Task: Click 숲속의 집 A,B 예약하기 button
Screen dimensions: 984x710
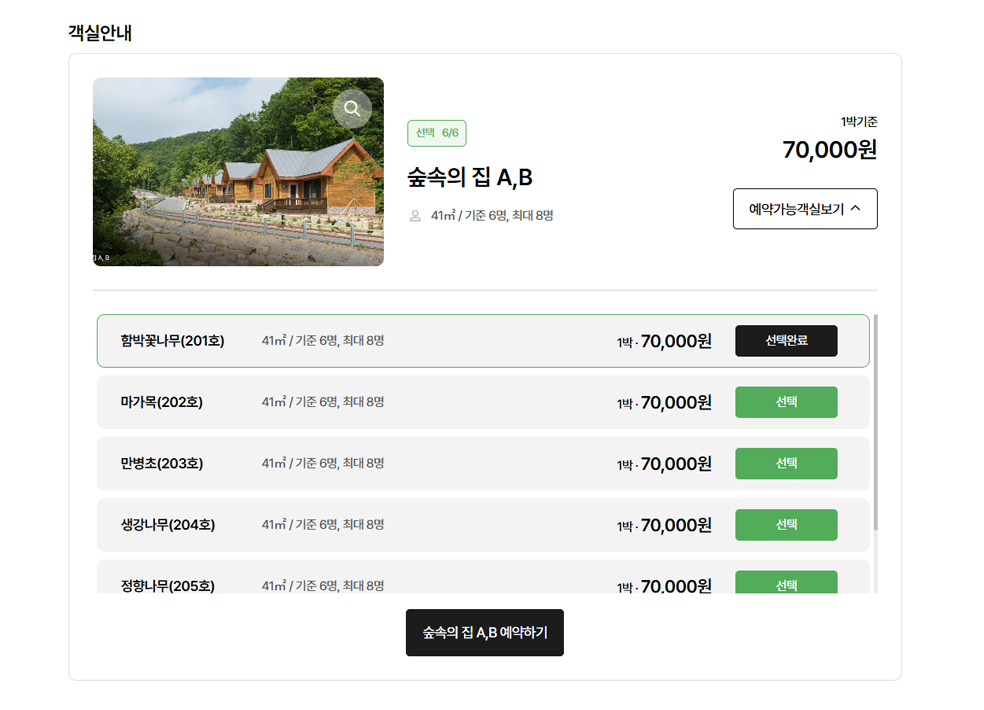Action: 484,633
